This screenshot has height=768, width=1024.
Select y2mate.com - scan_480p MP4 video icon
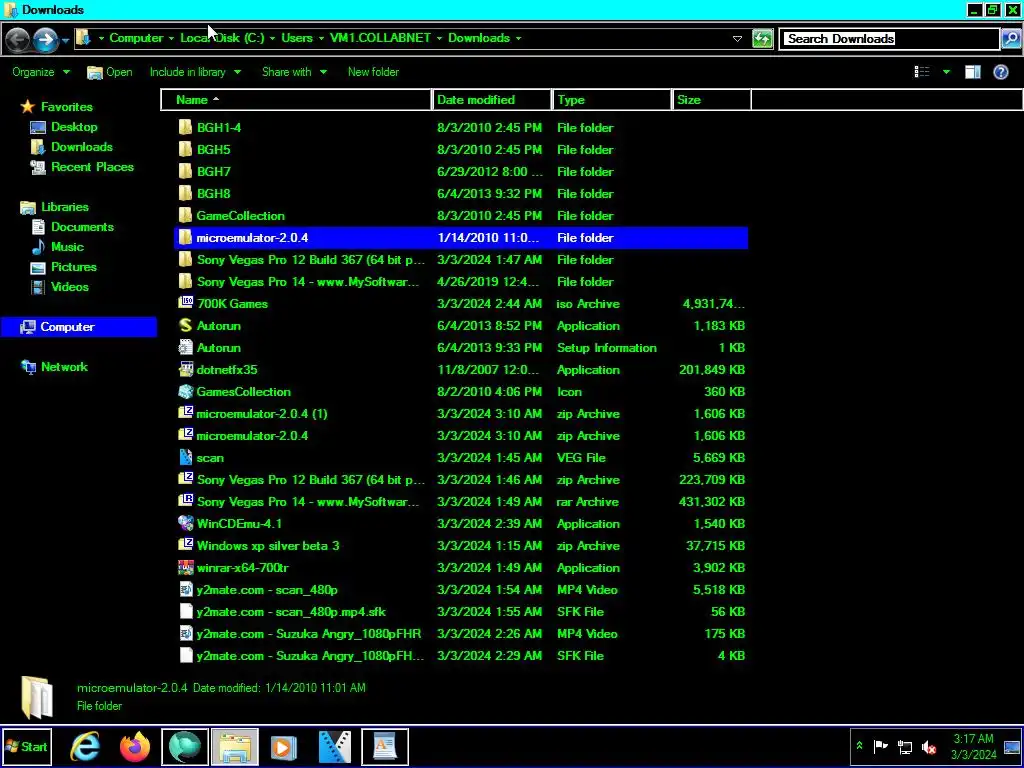185,589
